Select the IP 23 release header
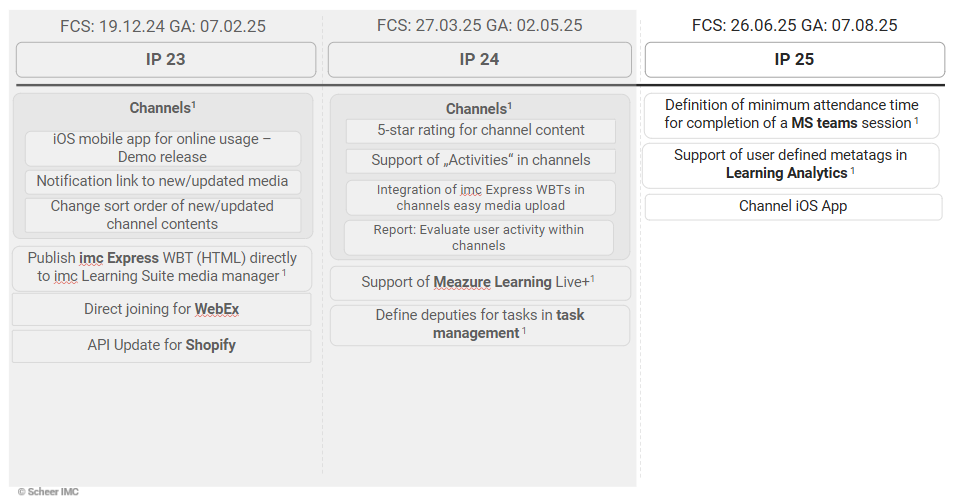 point(165,60)
